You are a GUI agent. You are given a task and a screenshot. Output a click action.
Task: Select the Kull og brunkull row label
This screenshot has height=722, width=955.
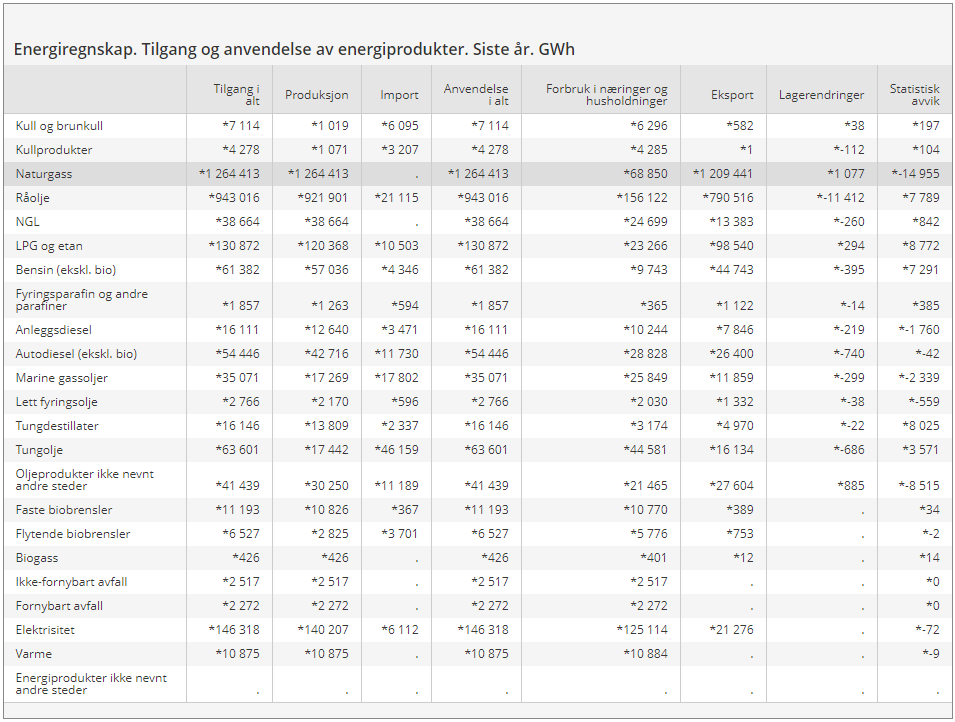click(59, 126)
